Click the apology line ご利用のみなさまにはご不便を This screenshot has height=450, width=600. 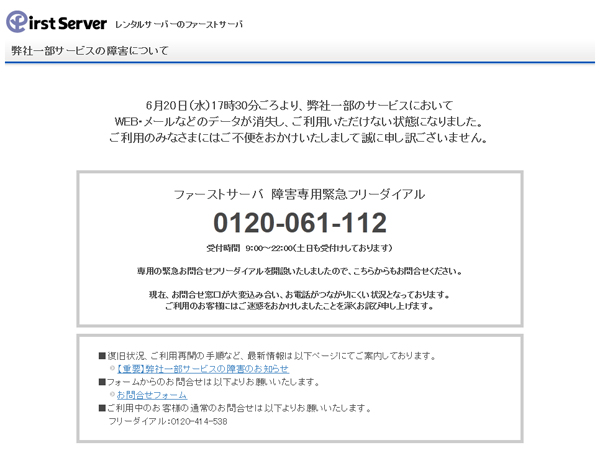coord(299,139)
